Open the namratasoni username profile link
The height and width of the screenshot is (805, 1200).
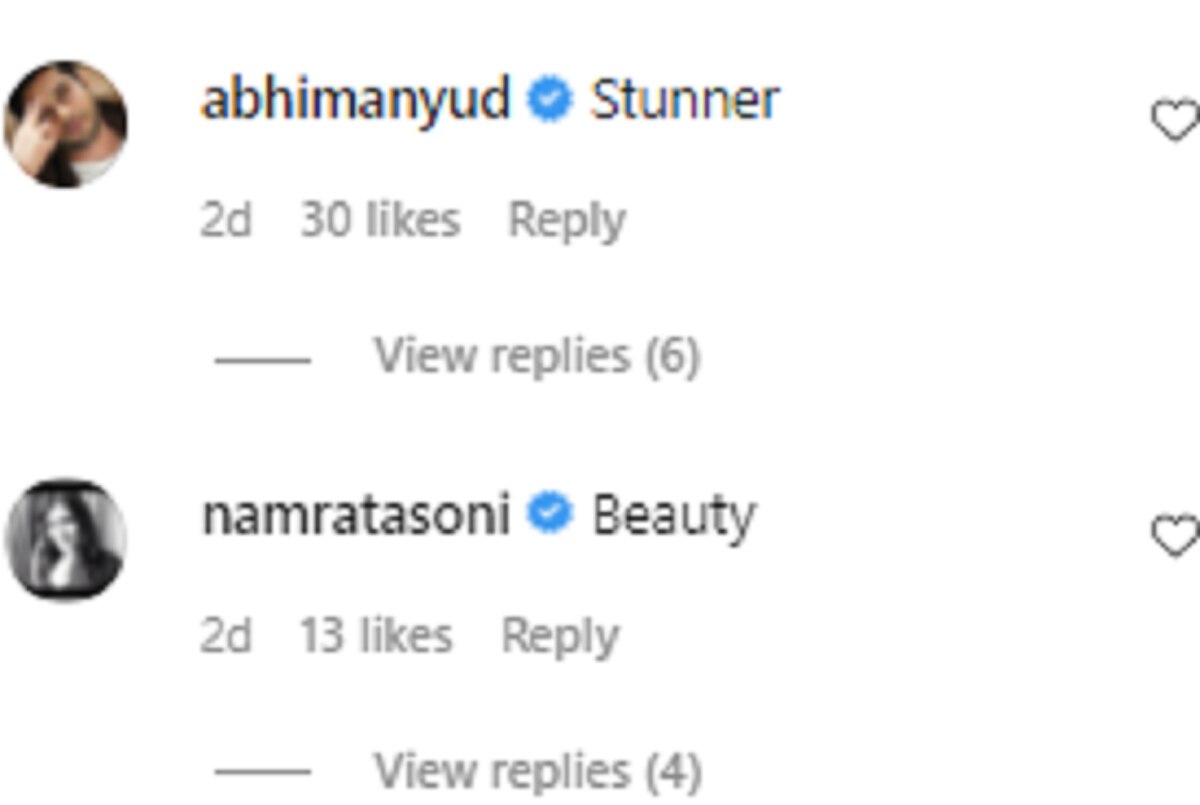coord(356,516)
